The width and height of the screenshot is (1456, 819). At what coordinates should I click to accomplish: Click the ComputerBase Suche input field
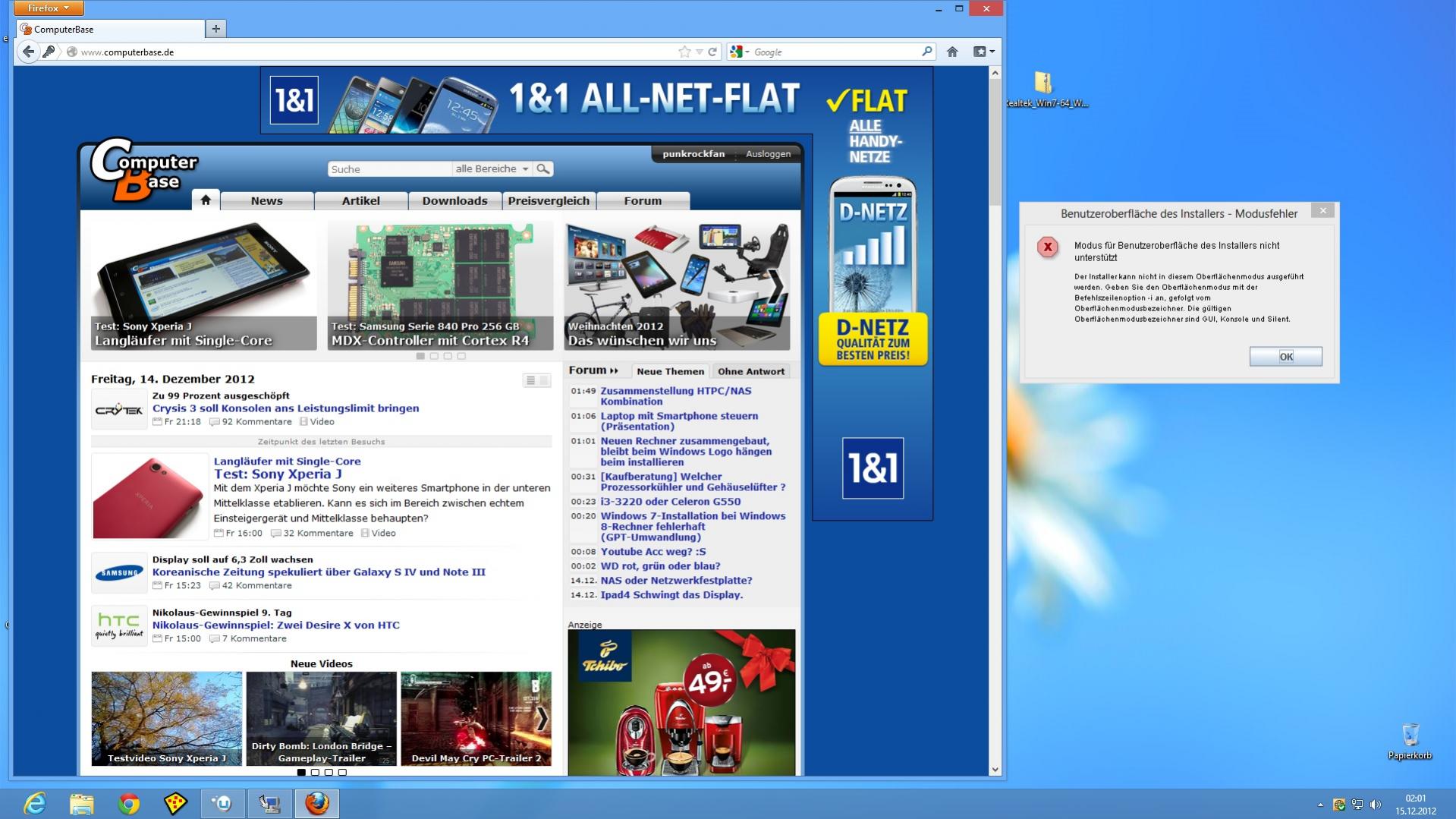click(x=390, y=169)
